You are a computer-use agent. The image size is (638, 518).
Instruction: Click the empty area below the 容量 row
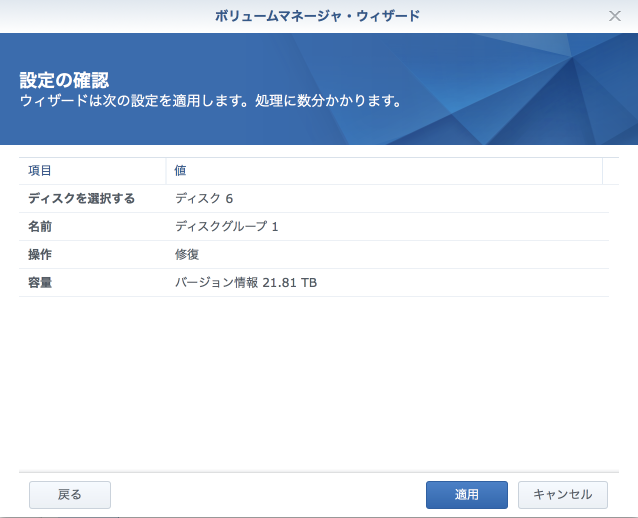tap(318, 380)
